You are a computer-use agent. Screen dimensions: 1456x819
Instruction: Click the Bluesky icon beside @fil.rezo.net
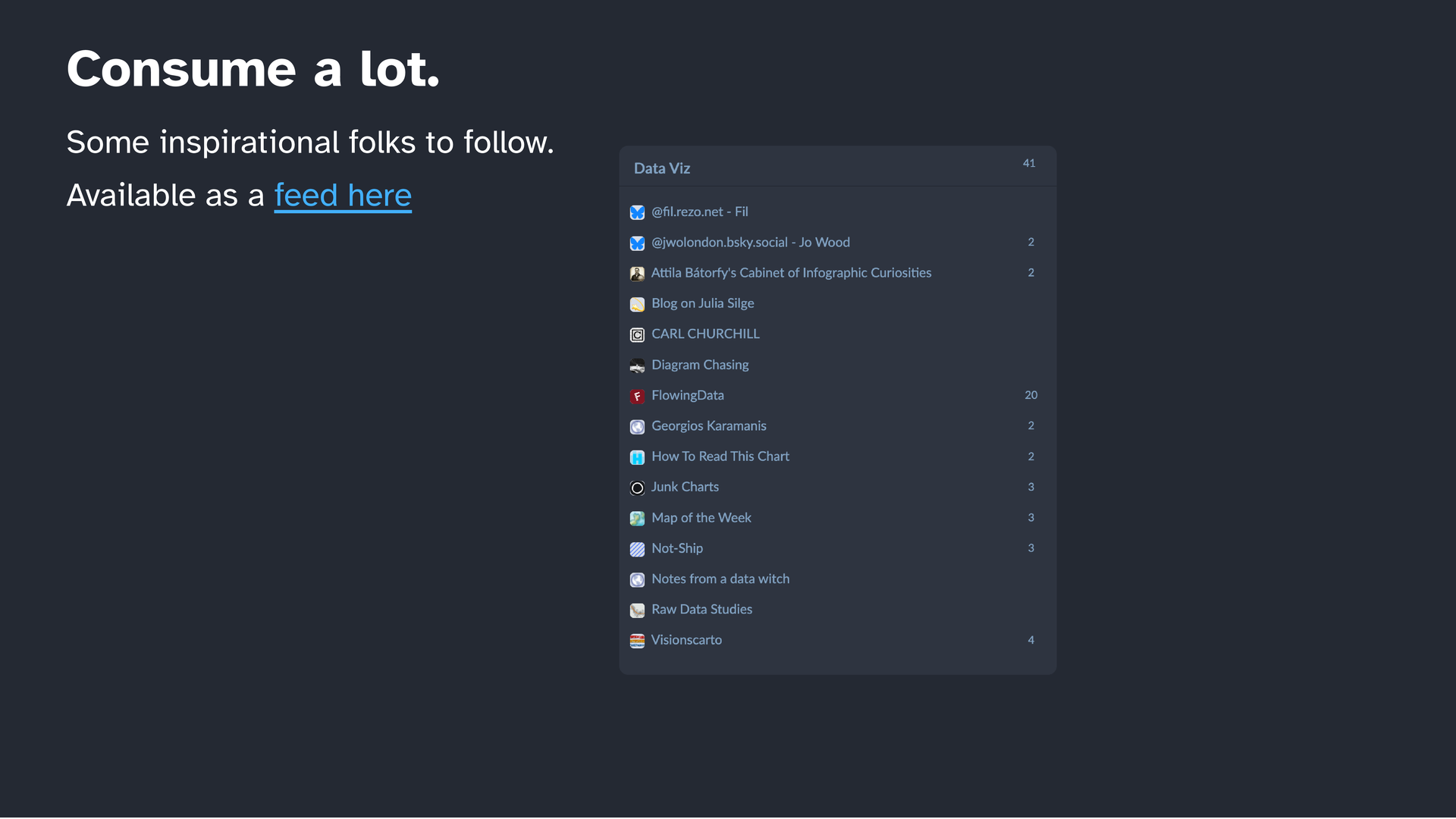[637, 212]
